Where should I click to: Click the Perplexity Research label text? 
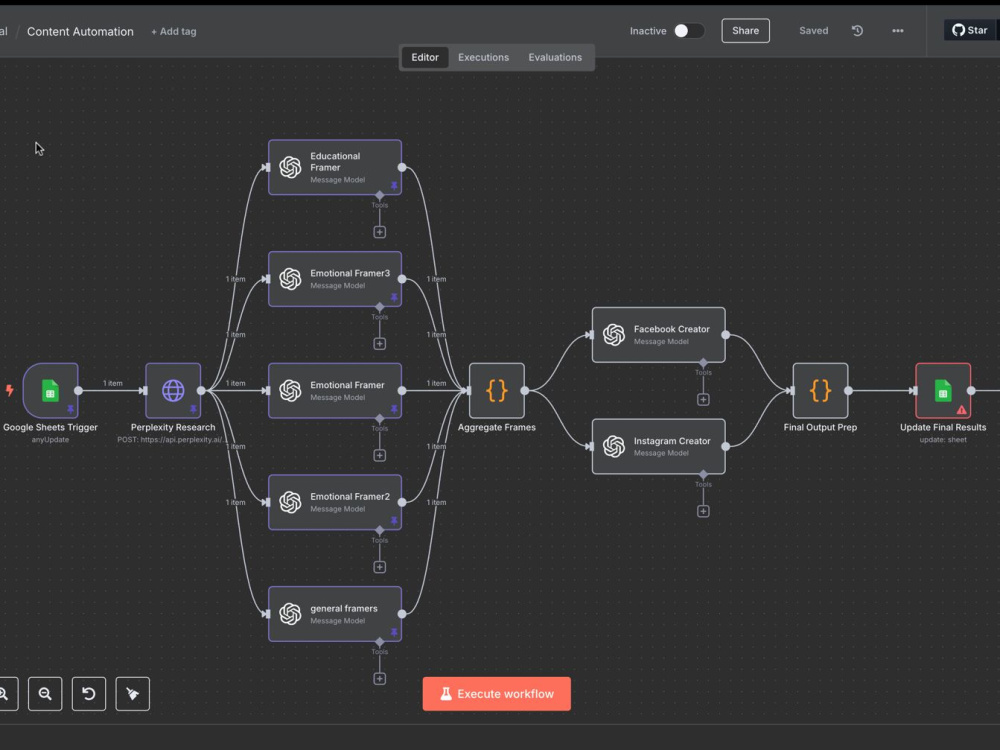173,427
